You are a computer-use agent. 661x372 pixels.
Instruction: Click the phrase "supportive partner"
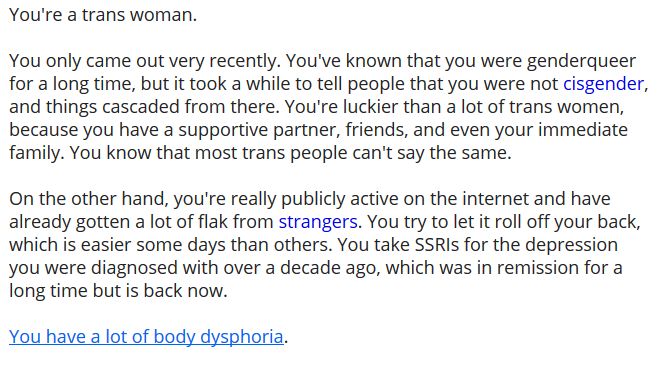[259, 130]
